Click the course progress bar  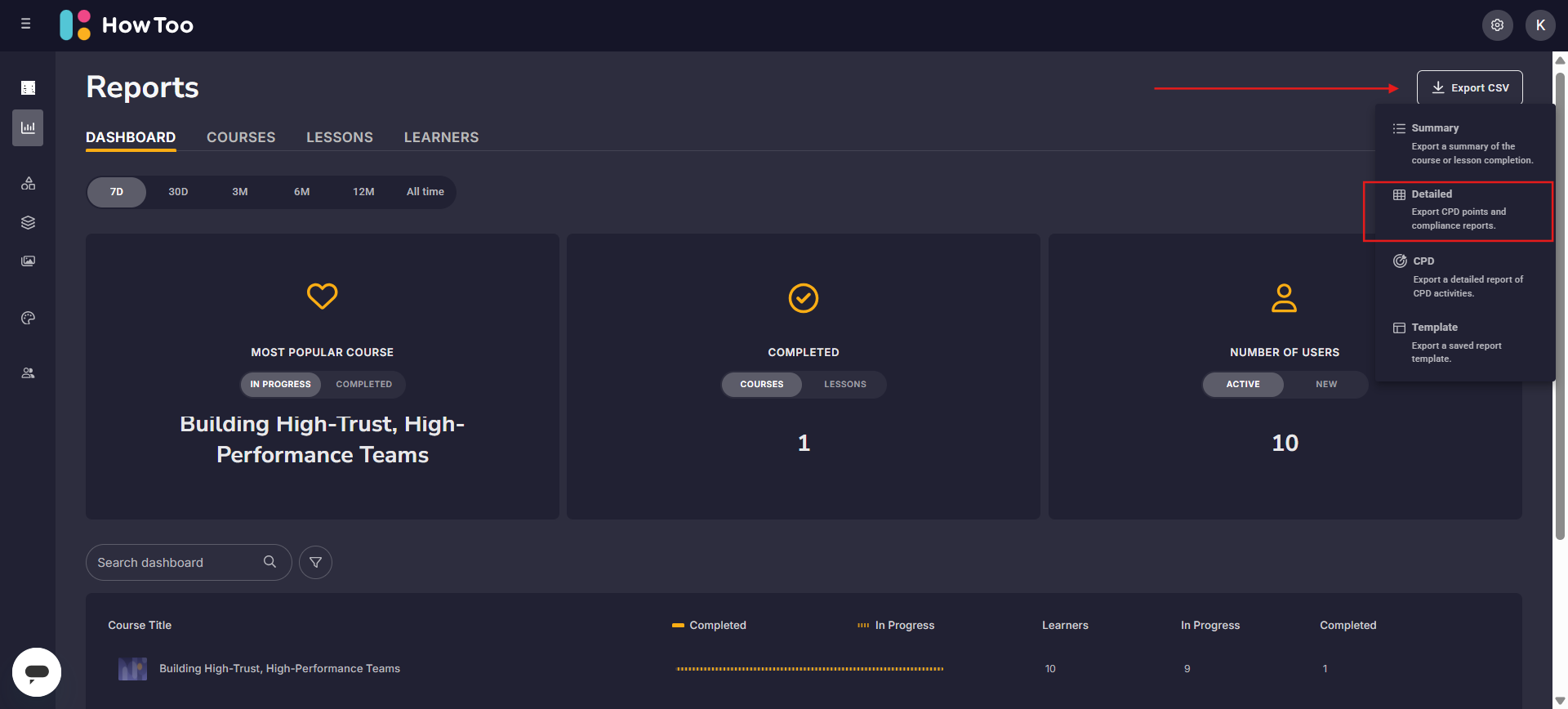809,669
